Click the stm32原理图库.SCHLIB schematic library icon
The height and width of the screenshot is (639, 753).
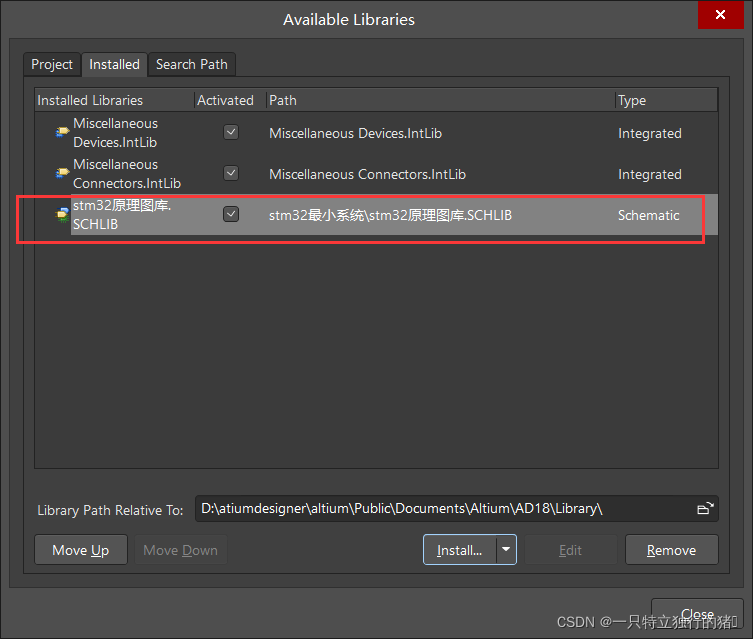click(x=62, y=215)
